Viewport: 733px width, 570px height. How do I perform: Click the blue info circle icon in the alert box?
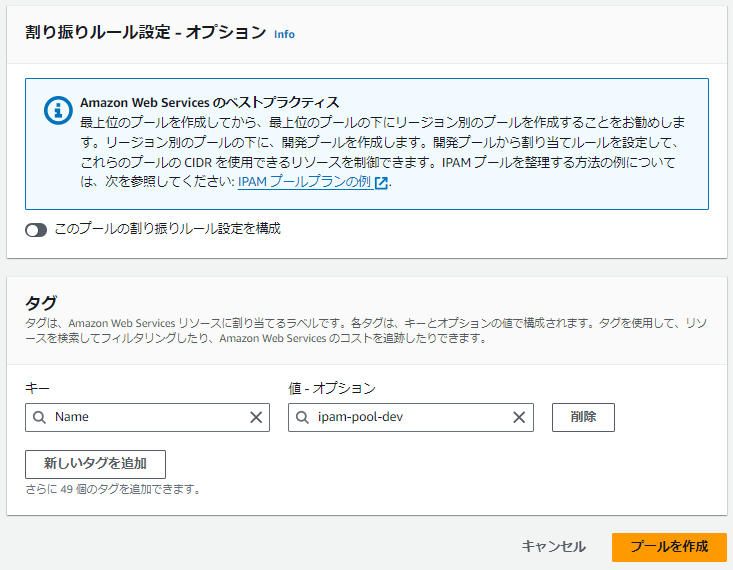pos(58,111)
